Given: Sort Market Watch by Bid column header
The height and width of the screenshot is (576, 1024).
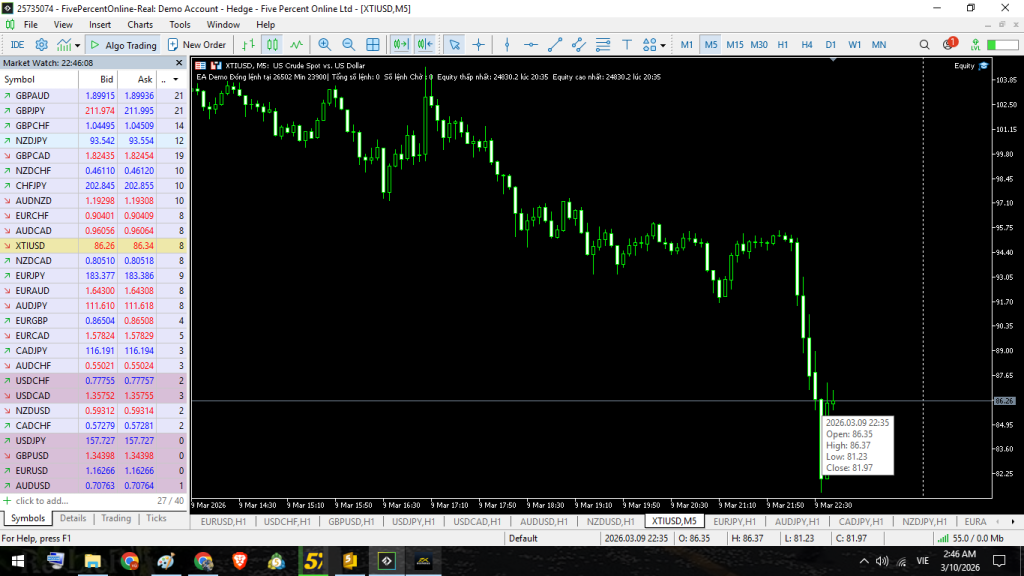Looking at the screenshot, I should 98,79.
